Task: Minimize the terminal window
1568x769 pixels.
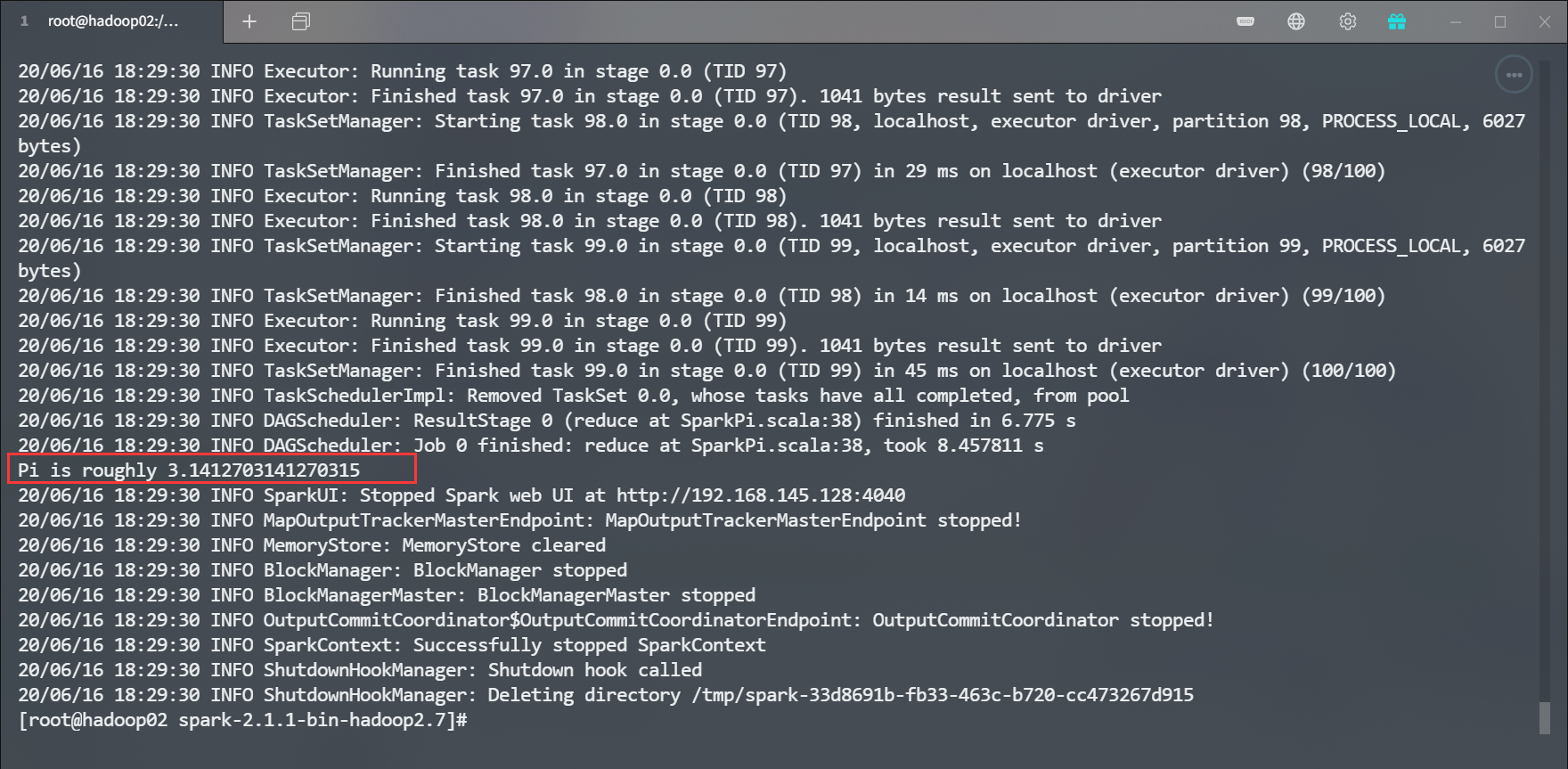Action: click(1456, 21)
